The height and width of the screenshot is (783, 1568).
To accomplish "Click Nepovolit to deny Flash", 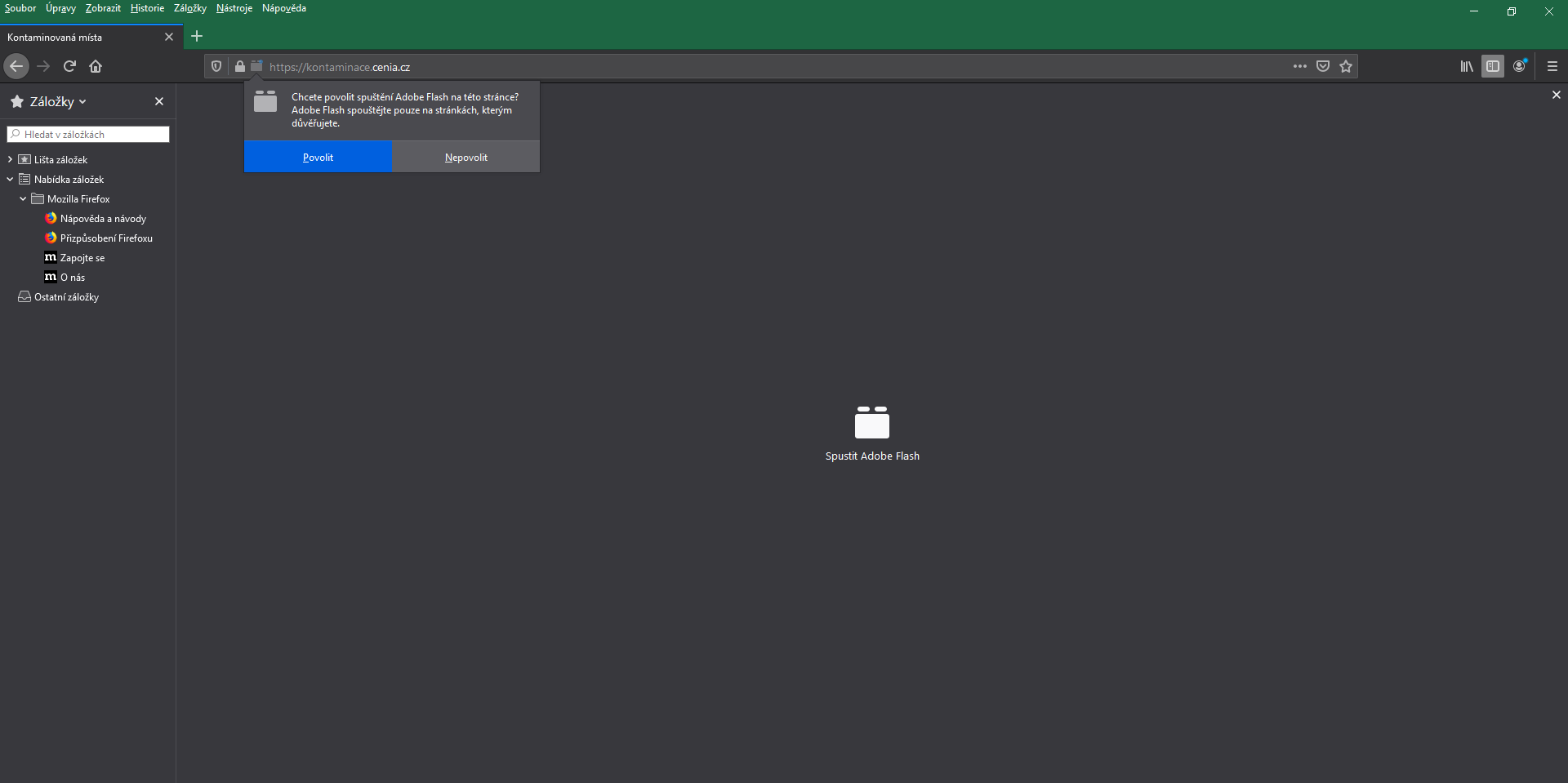I will tap(465, 158).
